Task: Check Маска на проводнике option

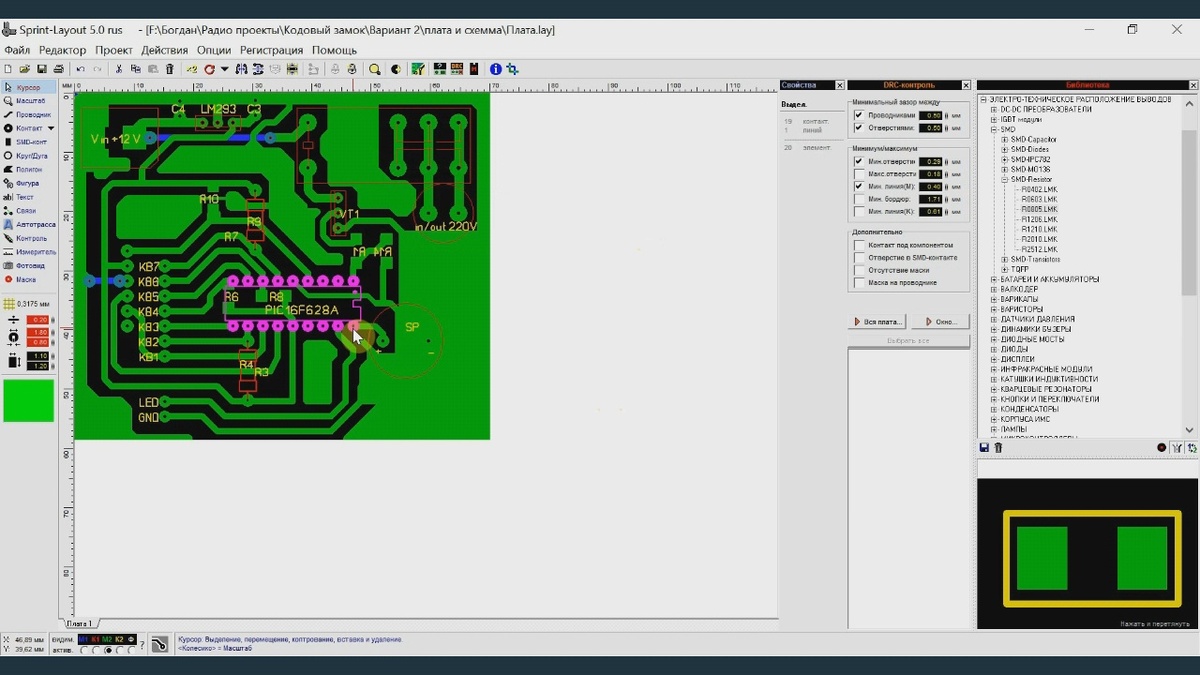Action: 861,282
